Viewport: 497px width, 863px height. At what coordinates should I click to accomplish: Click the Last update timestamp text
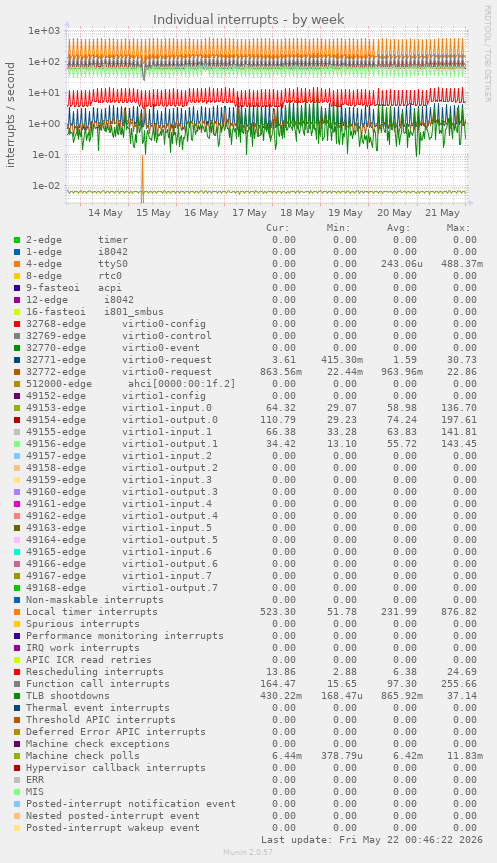[372, 840]
